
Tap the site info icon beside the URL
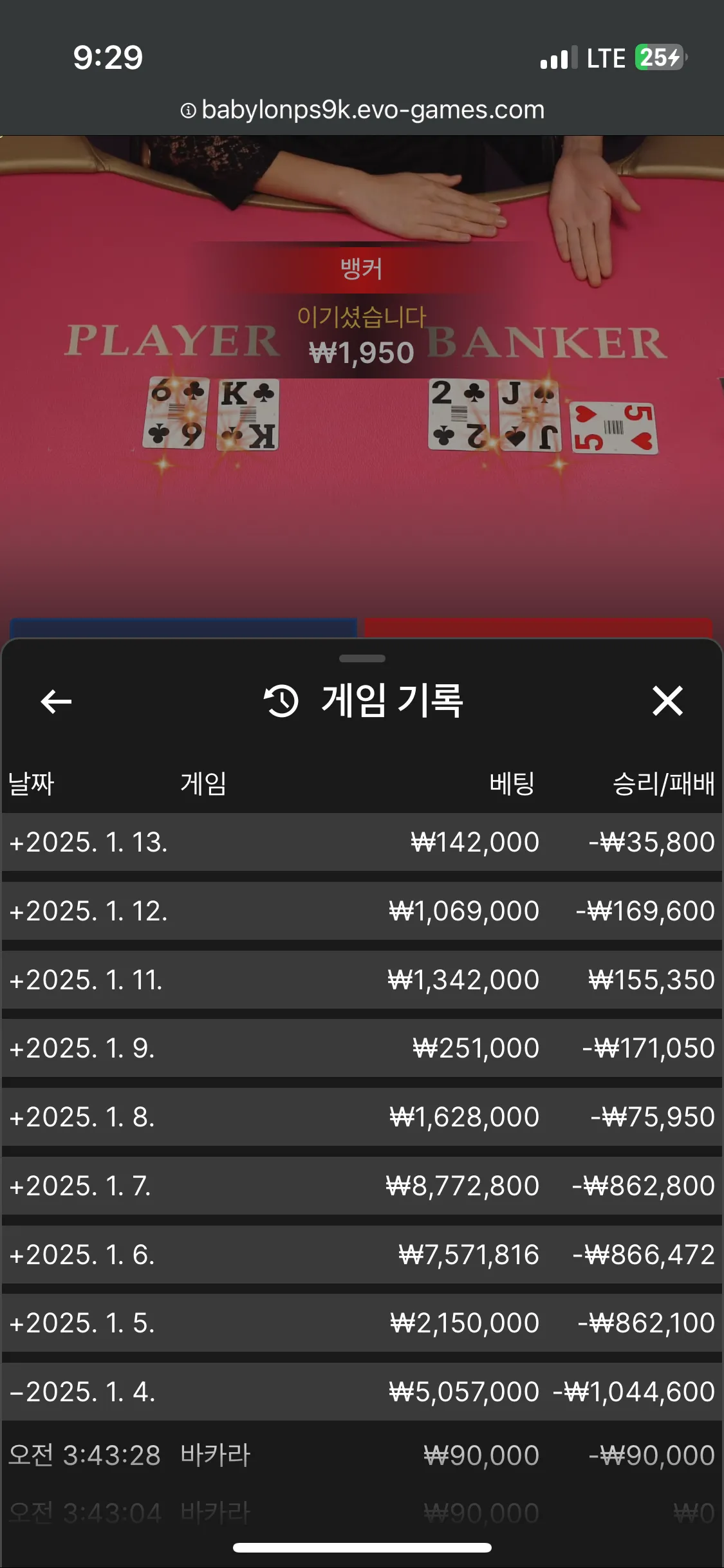pos(188,111)
